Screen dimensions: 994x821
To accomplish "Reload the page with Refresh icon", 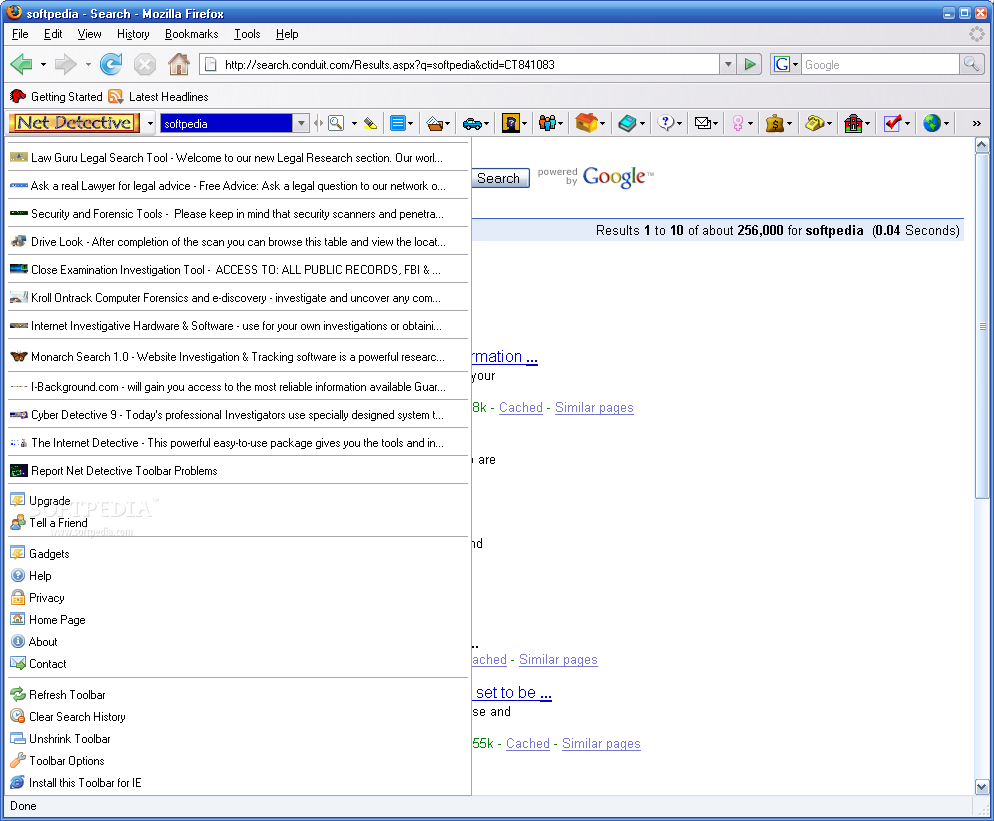I will 110,64.
